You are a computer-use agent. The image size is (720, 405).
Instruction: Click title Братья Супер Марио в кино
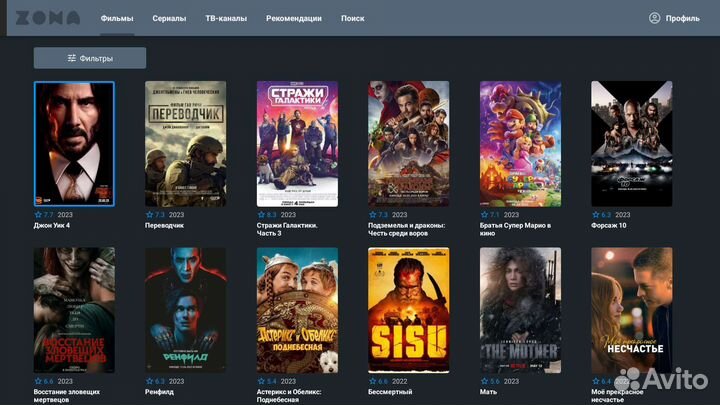click(515, 230)
